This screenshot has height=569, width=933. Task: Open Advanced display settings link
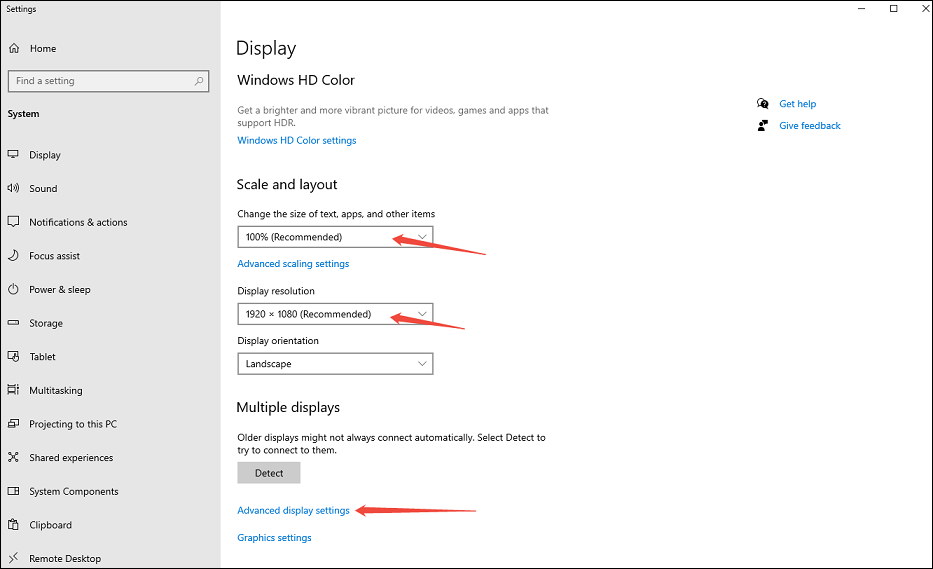(293, 511)
